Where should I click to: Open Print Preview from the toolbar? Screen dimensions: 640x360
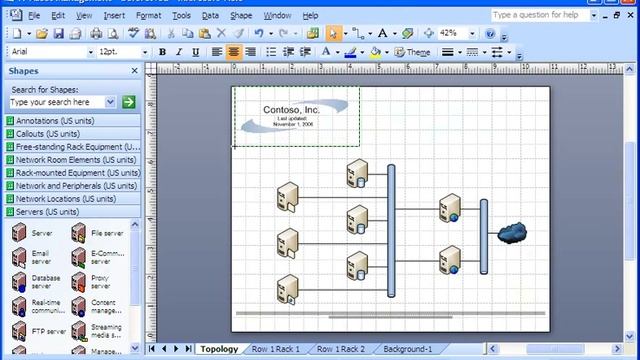(x=113, y=33)
